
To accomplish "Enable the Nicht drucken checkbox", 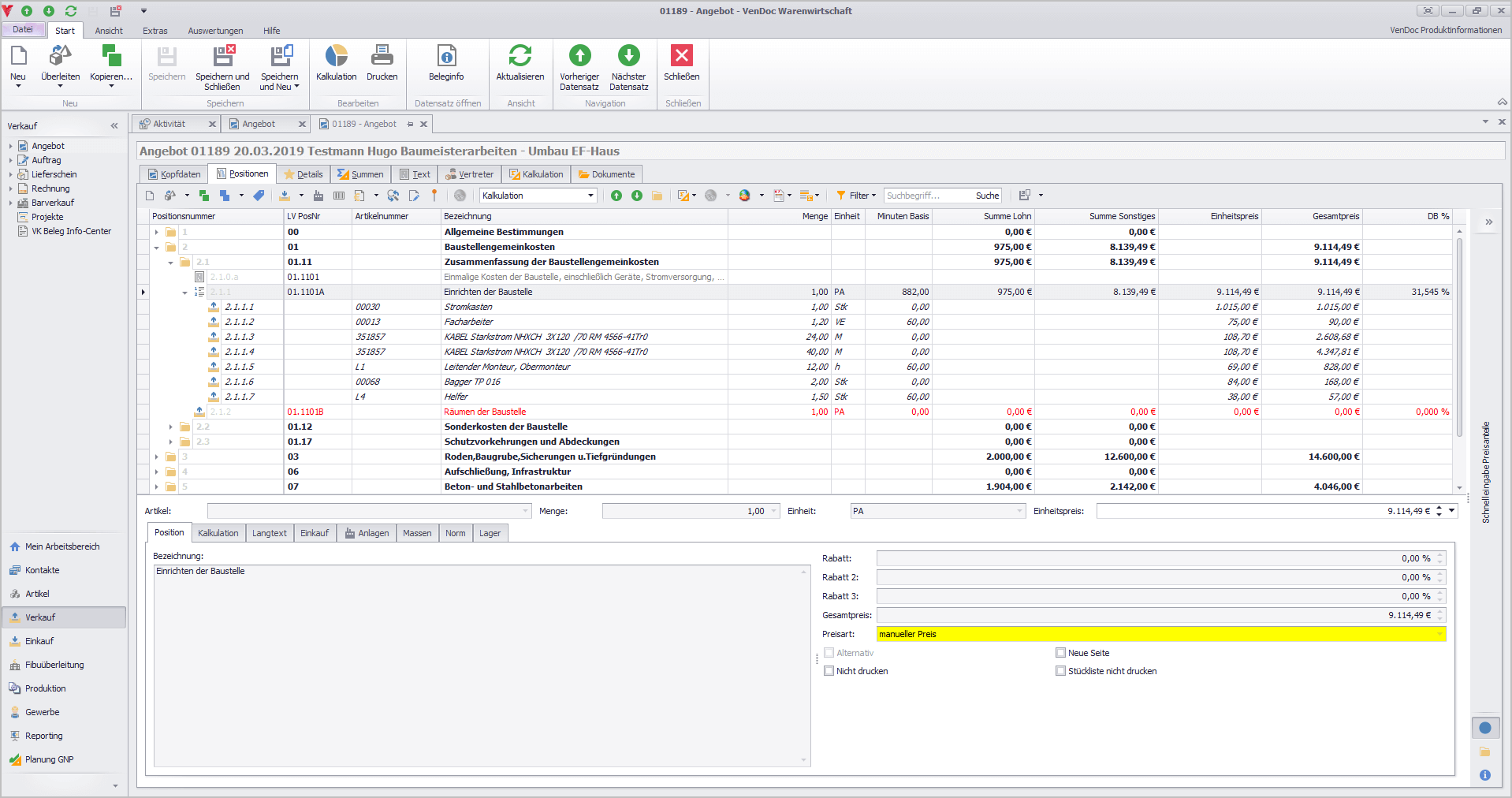I will coord(829,671).
